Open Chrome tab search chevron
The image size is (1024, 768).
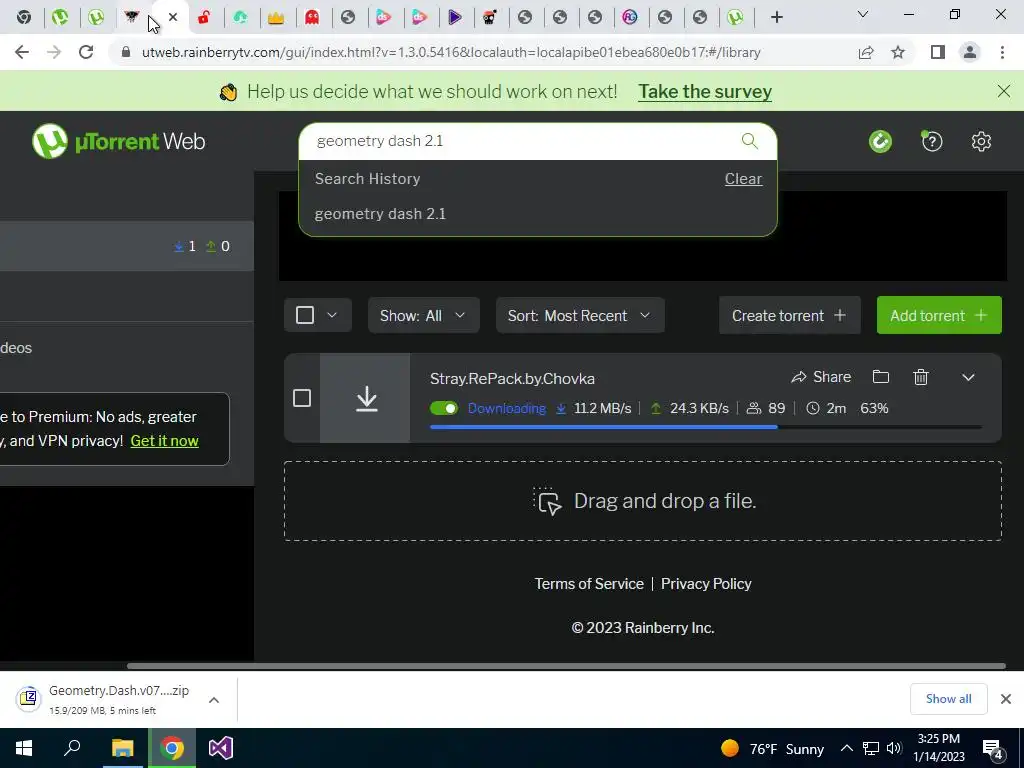click(x=863, y=14)
